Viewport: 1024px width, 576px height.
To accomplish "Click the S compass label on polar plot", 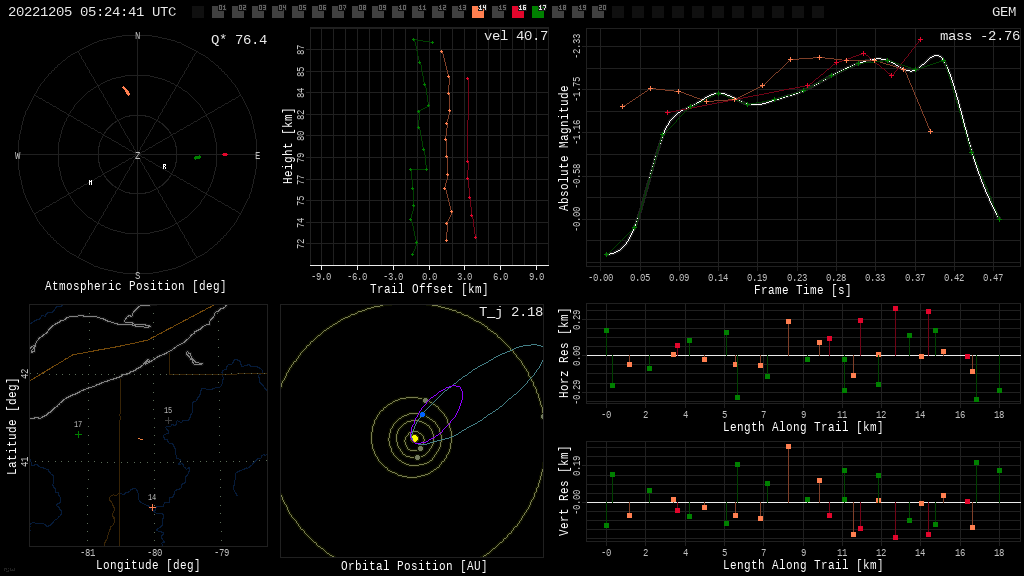I will [137, 276].
